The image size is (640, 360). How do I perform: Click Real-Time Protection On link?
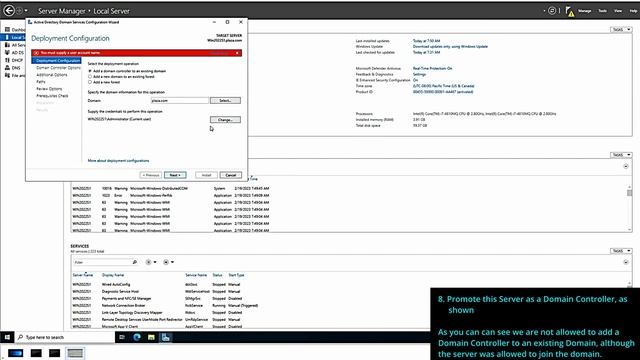(432, 69)
